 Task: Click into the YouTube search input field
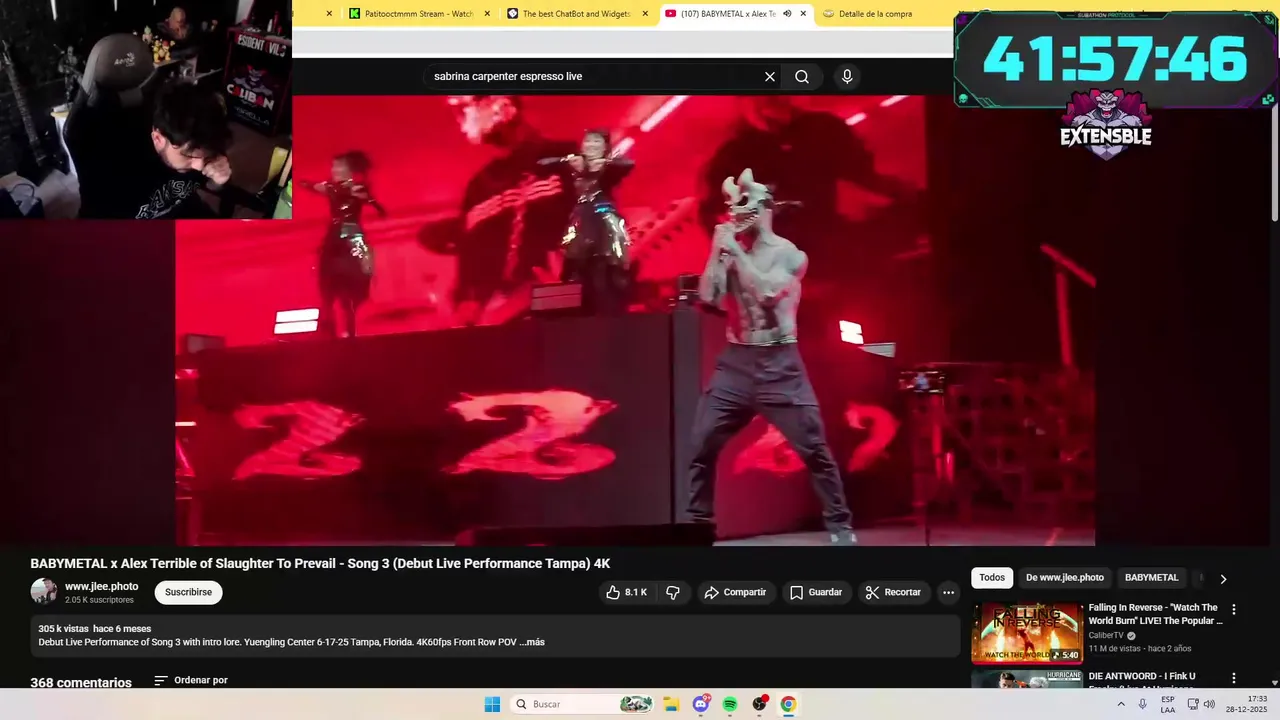point(595,77)
